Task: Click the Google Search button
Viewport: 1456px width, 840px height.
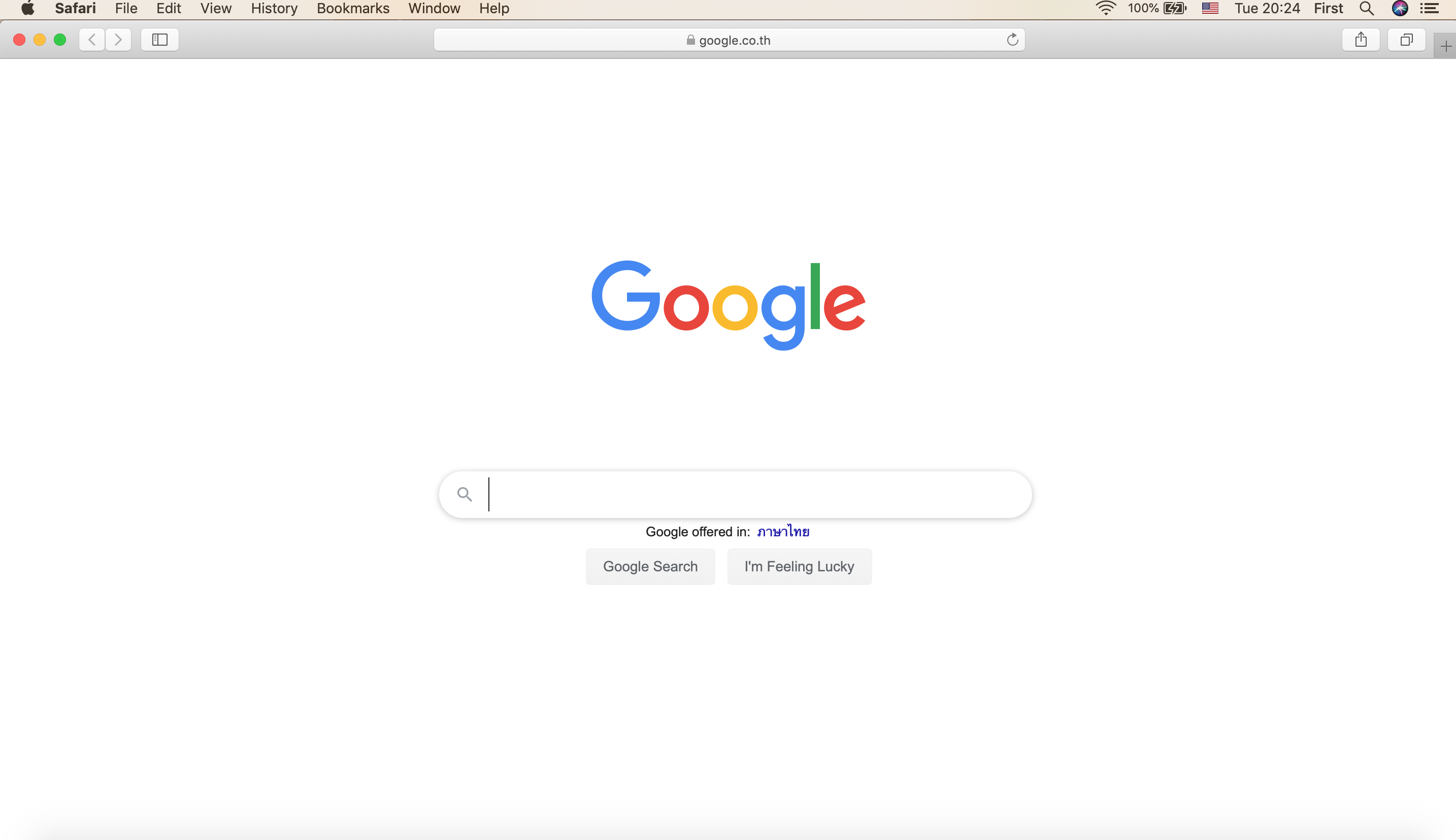Action: 650,566
